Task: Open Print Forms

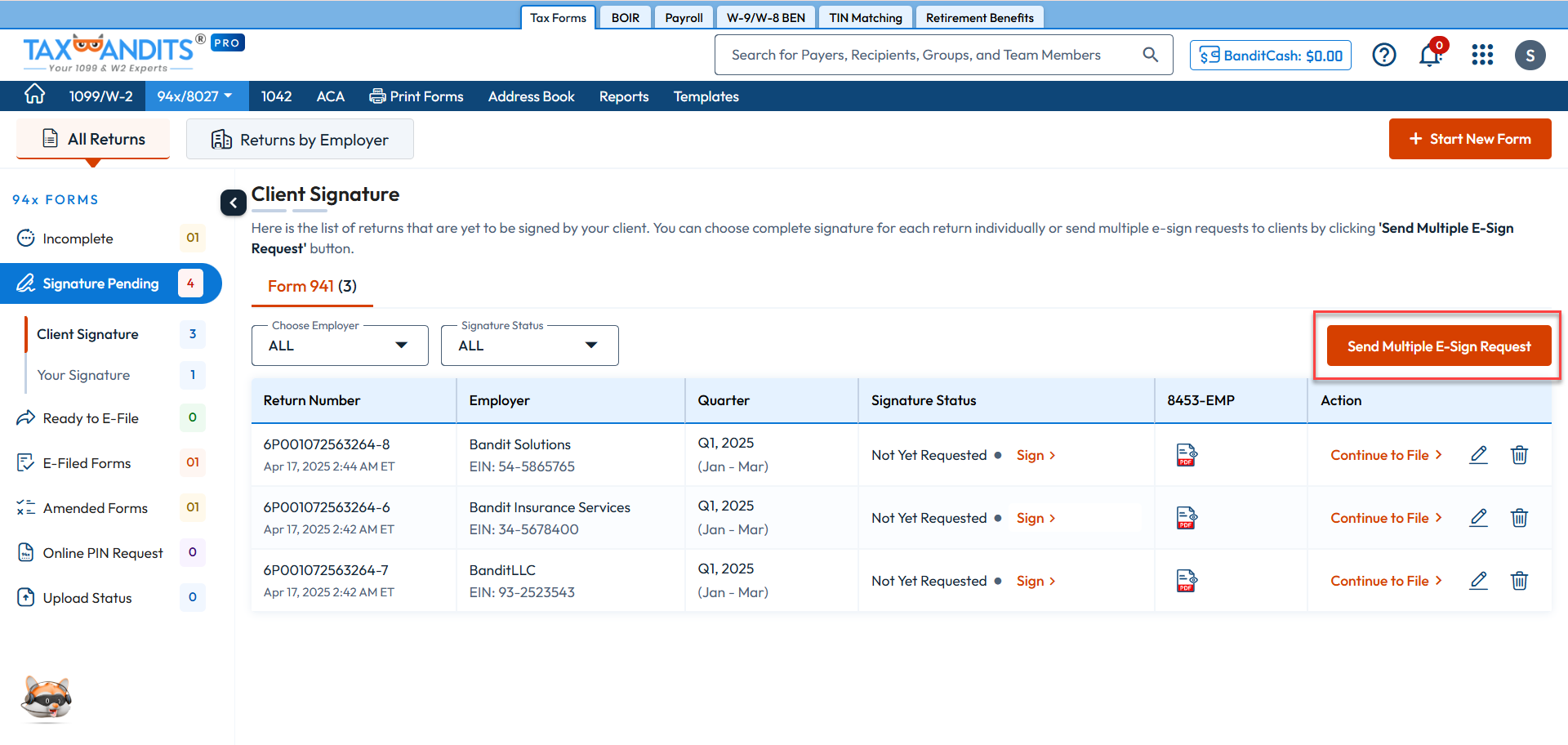Action: (x=416, y=96)
